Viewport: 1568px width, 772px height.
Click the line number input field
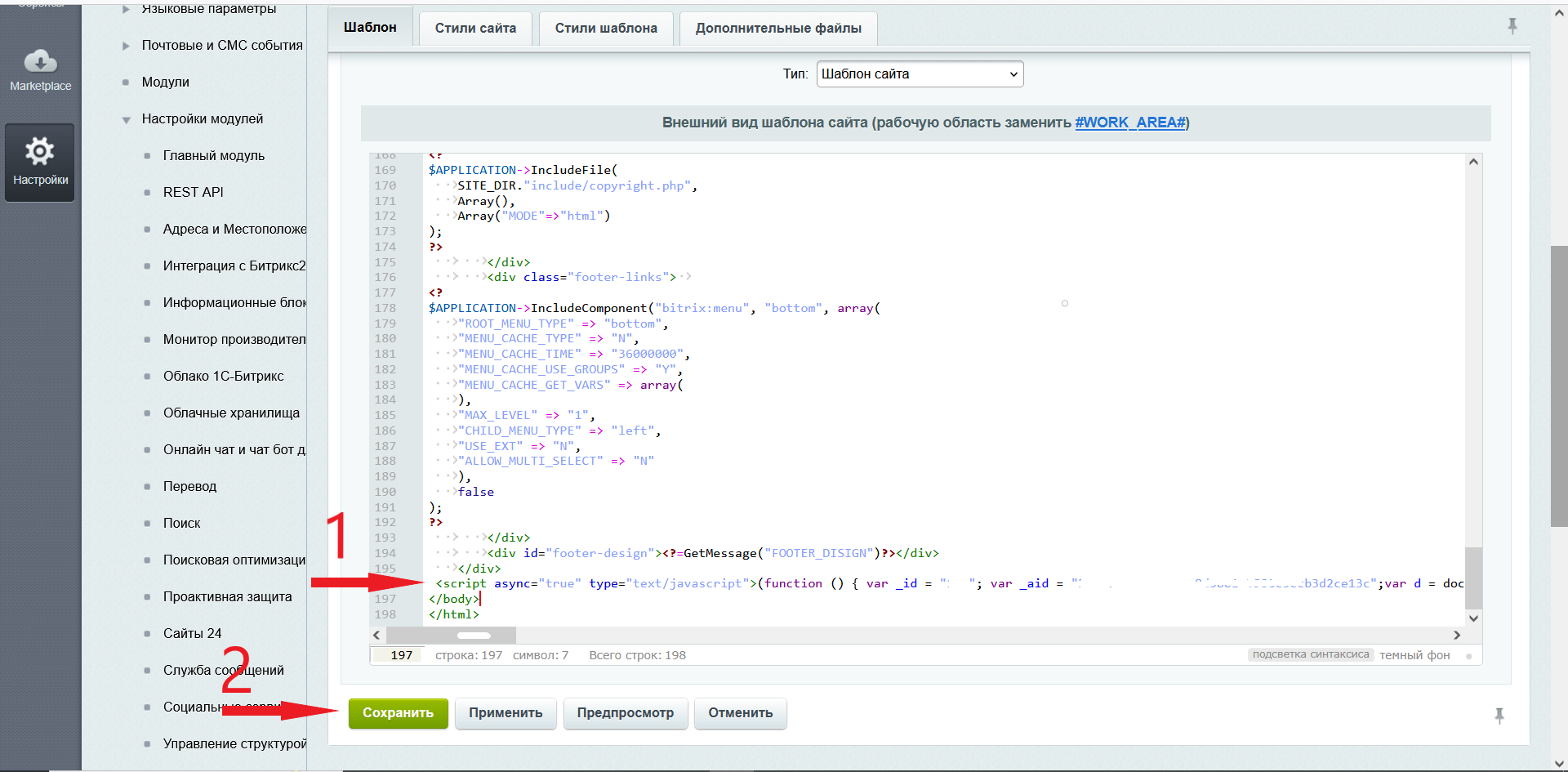[399, 655]
